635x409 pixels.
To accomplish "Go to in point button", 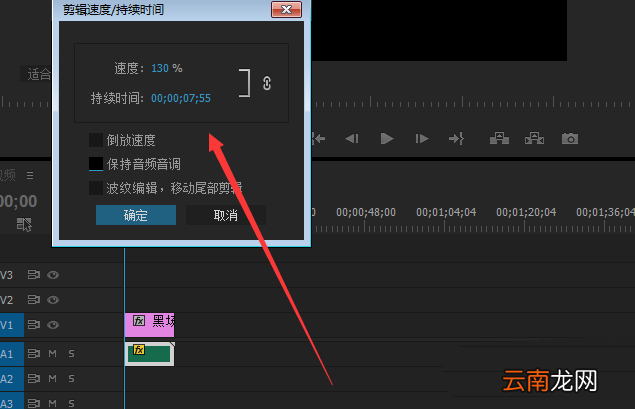I will (319, 139).
